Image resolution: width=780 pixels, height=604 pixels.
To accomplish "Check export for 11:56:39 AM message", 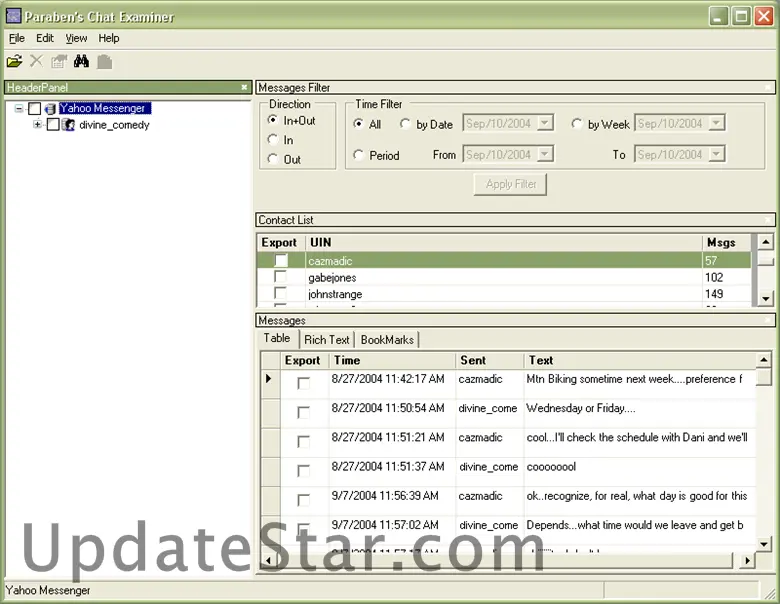I will point(303,500).
